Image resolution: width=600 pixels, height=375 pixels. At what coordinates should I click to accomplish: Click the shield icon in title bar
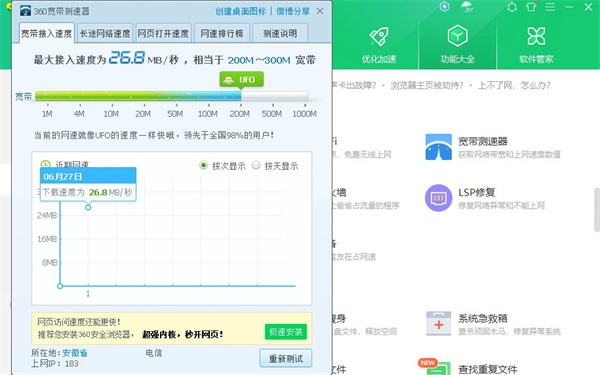point(445,7)
